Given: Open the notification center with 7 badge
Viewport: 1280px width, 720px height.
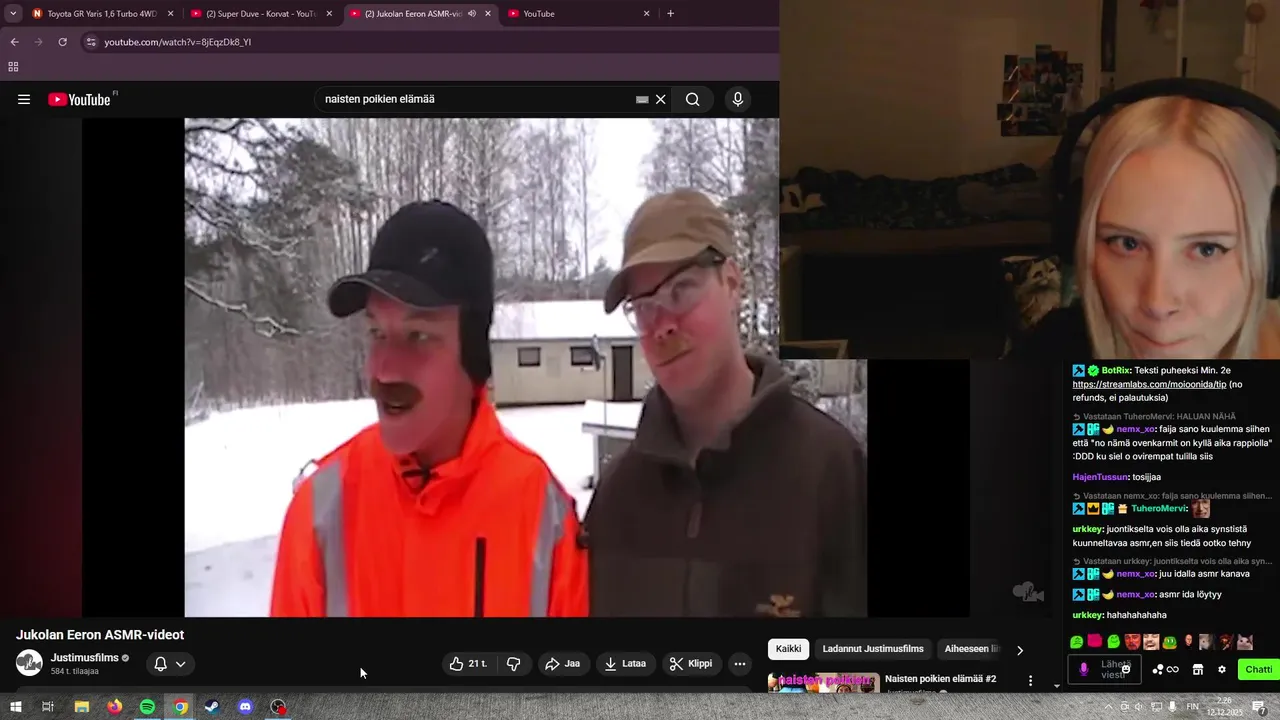Looking at the screenshot, I should tap(1260, 707).
